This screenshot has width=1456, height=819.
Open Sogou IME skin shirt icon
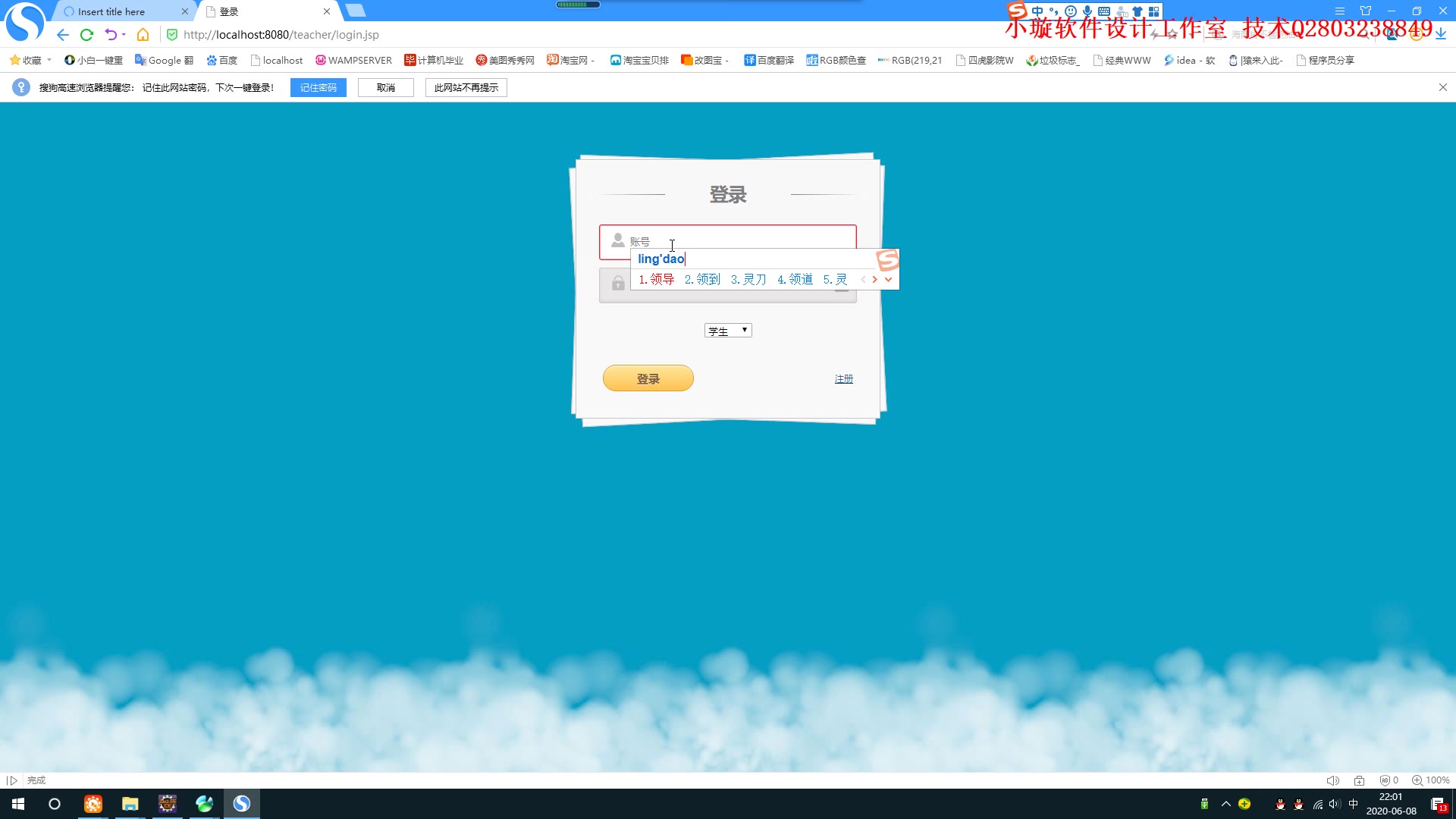click(1137, 11)
